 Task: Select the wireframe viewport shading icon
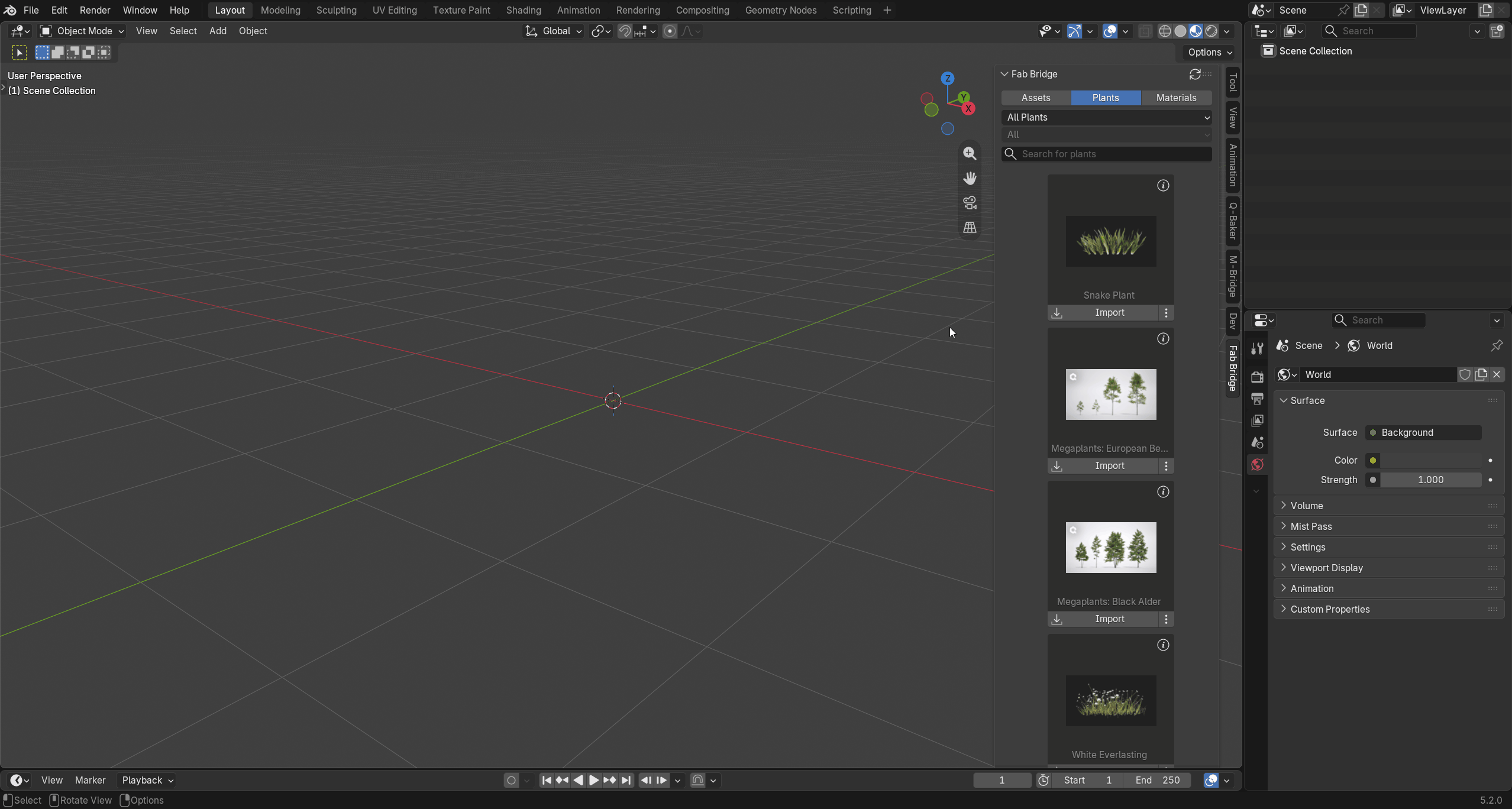(x=1165, y=31)
